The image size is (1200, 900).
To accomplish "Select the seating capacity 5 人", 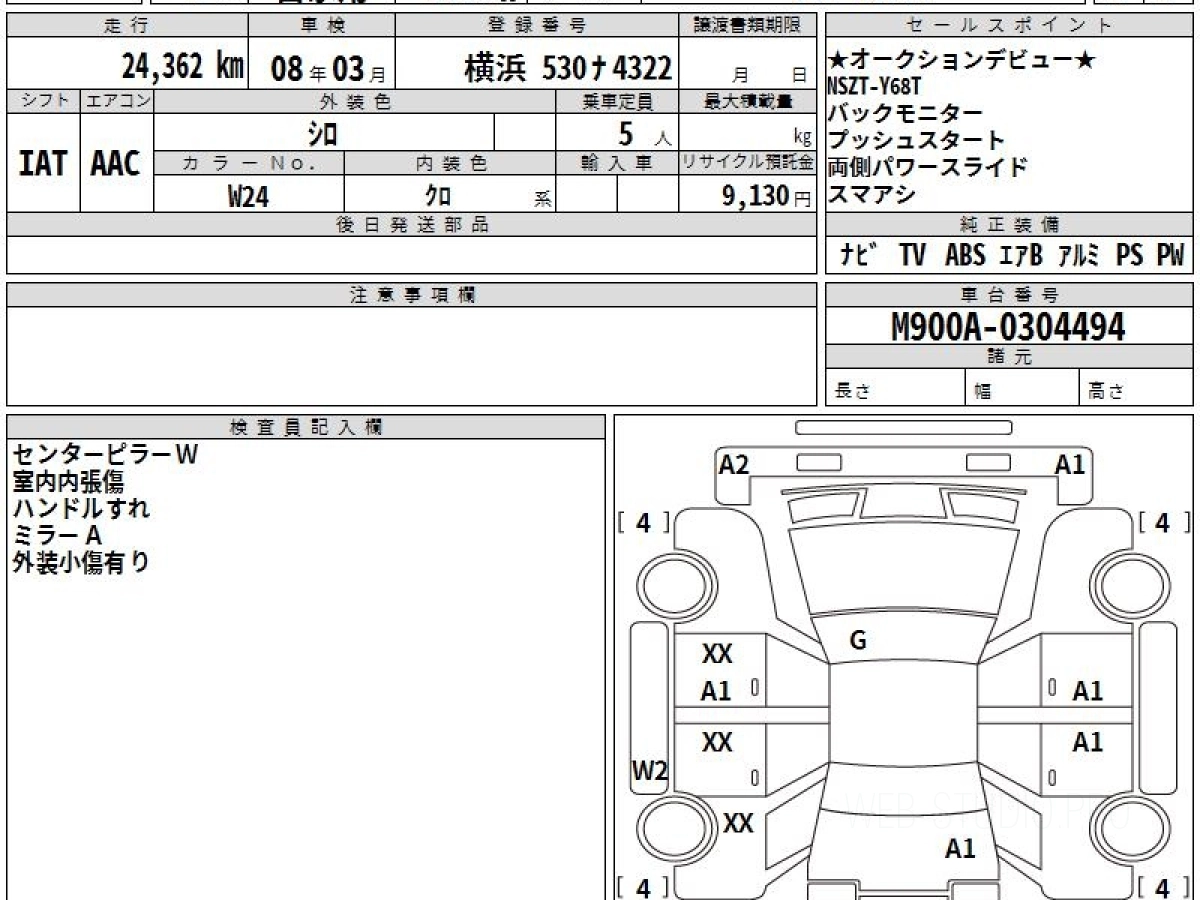I will [x=644, y=133].
